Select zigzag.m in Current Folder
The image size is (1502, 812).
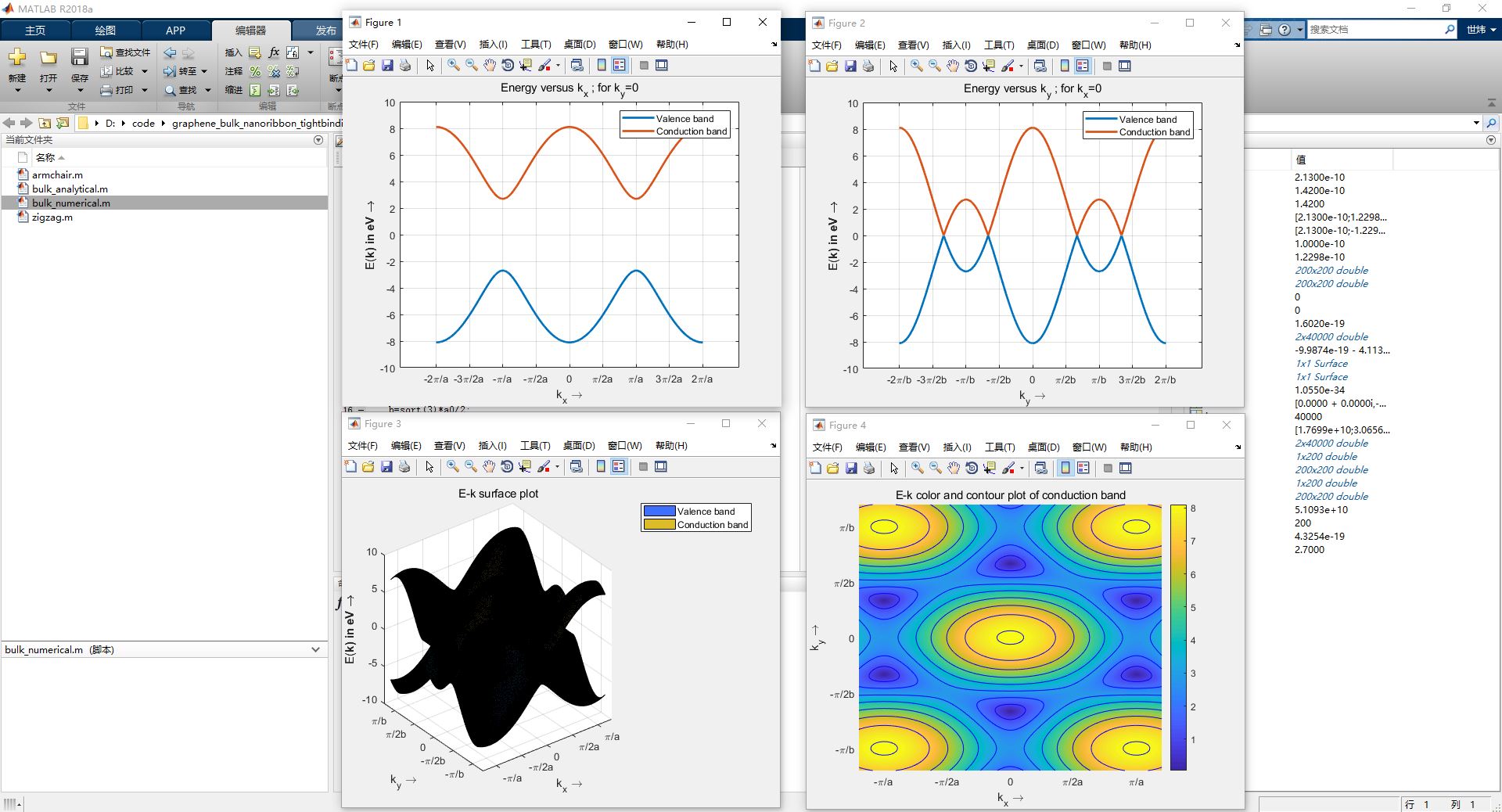coord(52,217)
